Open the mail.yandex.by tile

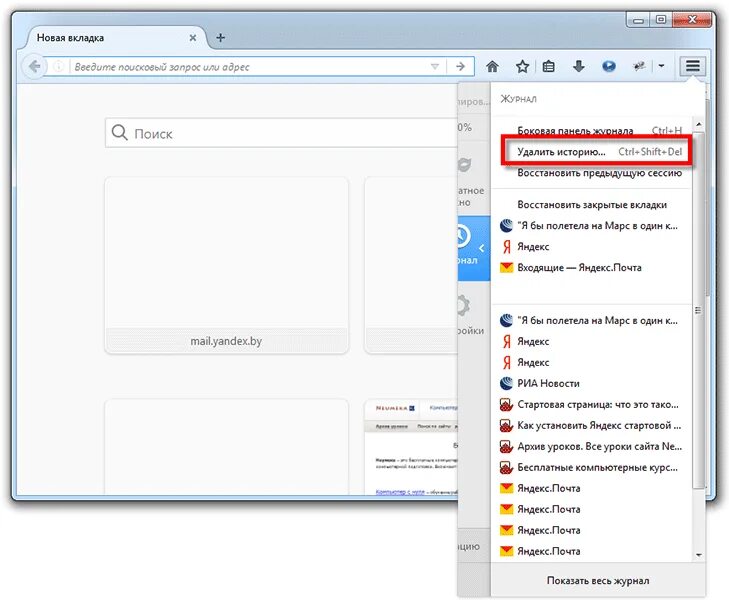tap(226, 265)
